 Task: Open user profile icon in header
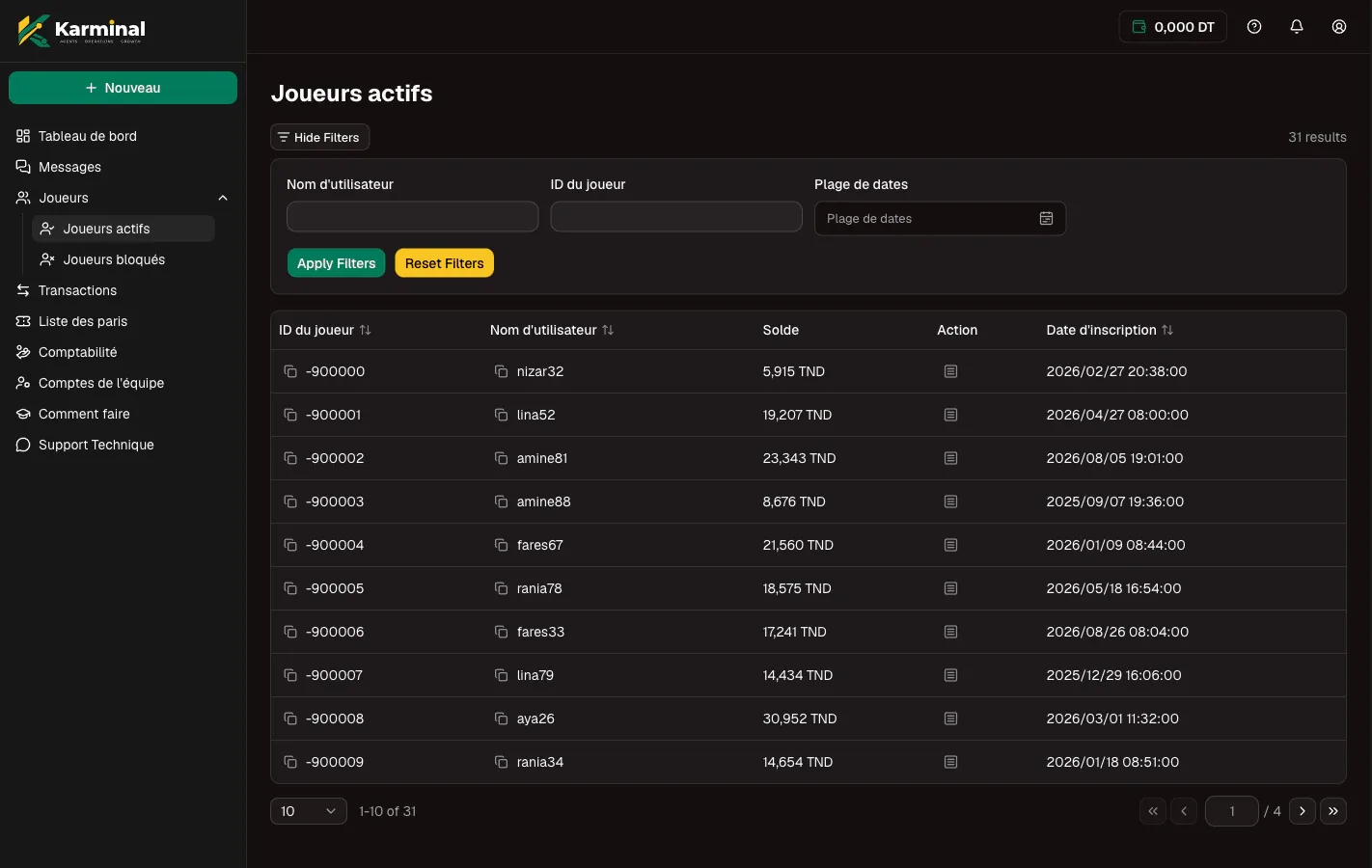click(x=1339, y=27)
